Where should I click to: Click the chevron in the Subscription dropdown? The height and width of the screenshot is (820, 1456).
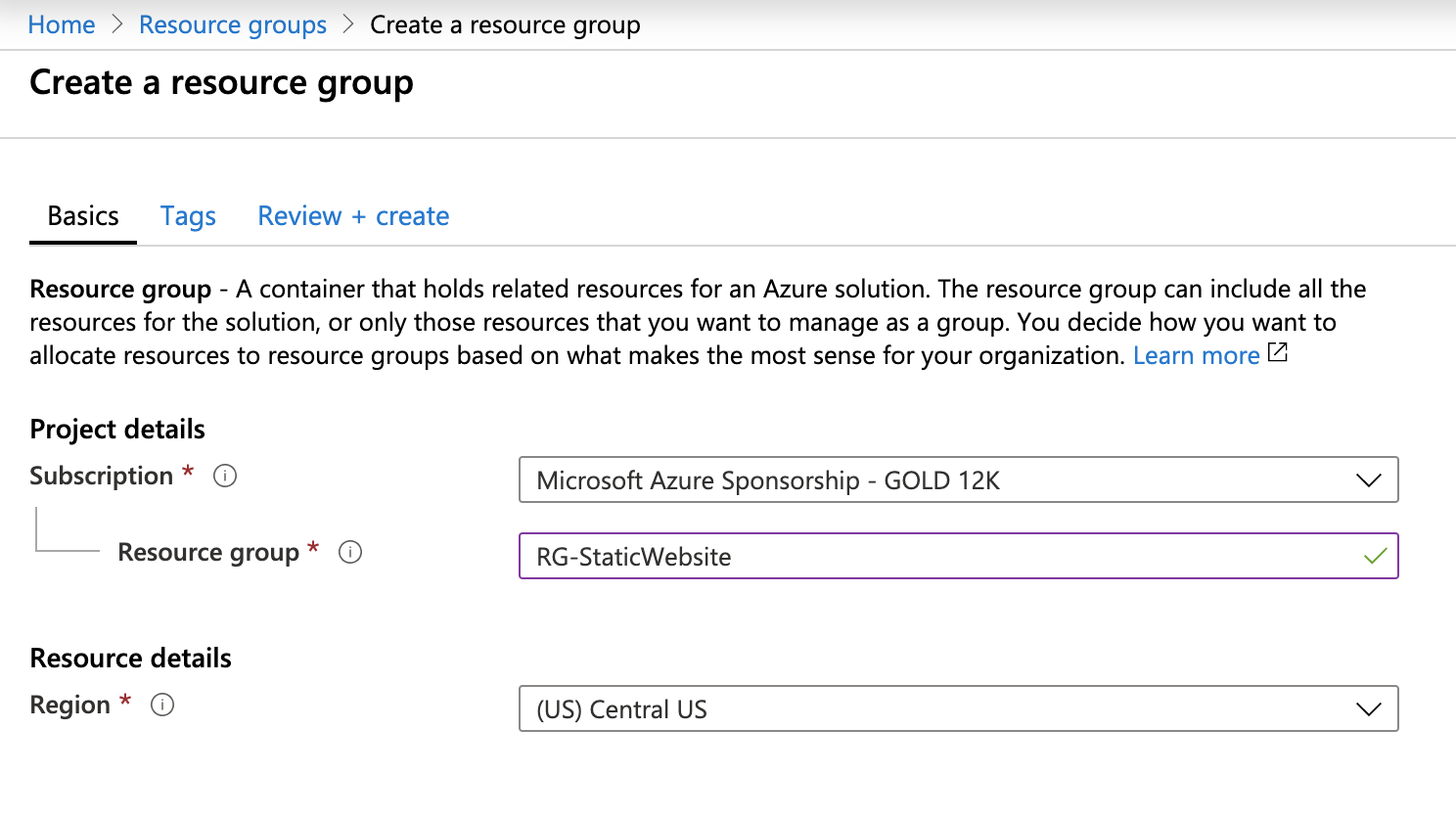[1370, 480]
